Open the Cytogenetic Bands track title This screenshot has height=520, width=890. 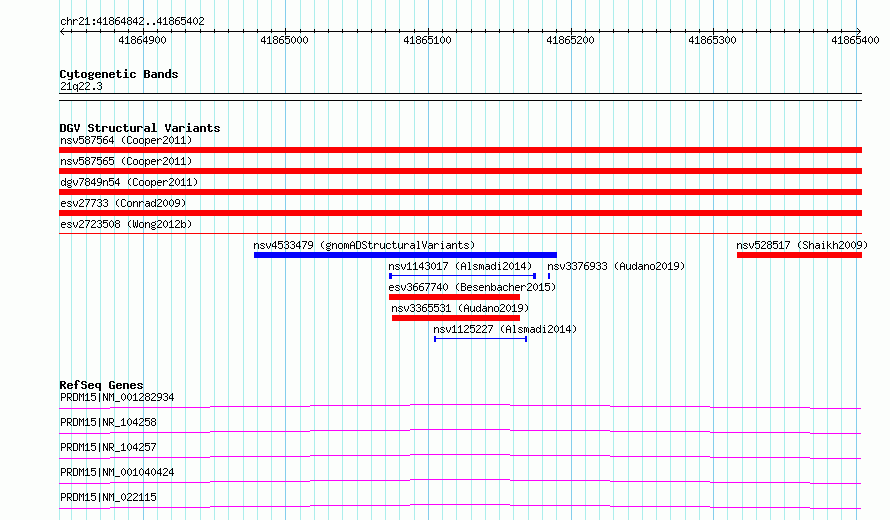pos(119,74)
